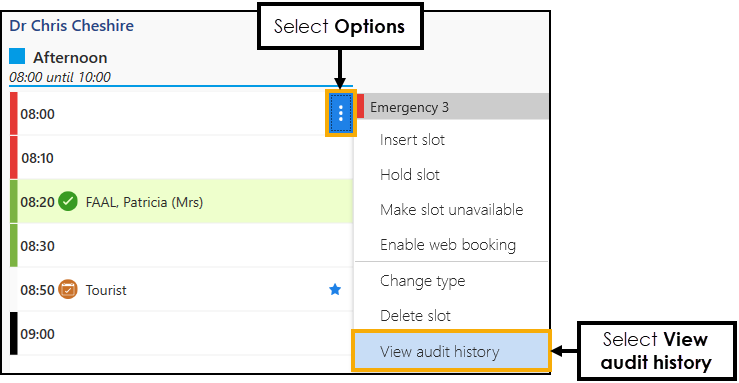Select FAAL, Patricia (Mrs) appointment
Image resolution: width=739 pixels, height=383 pixels.
click(x=181, y=202)
